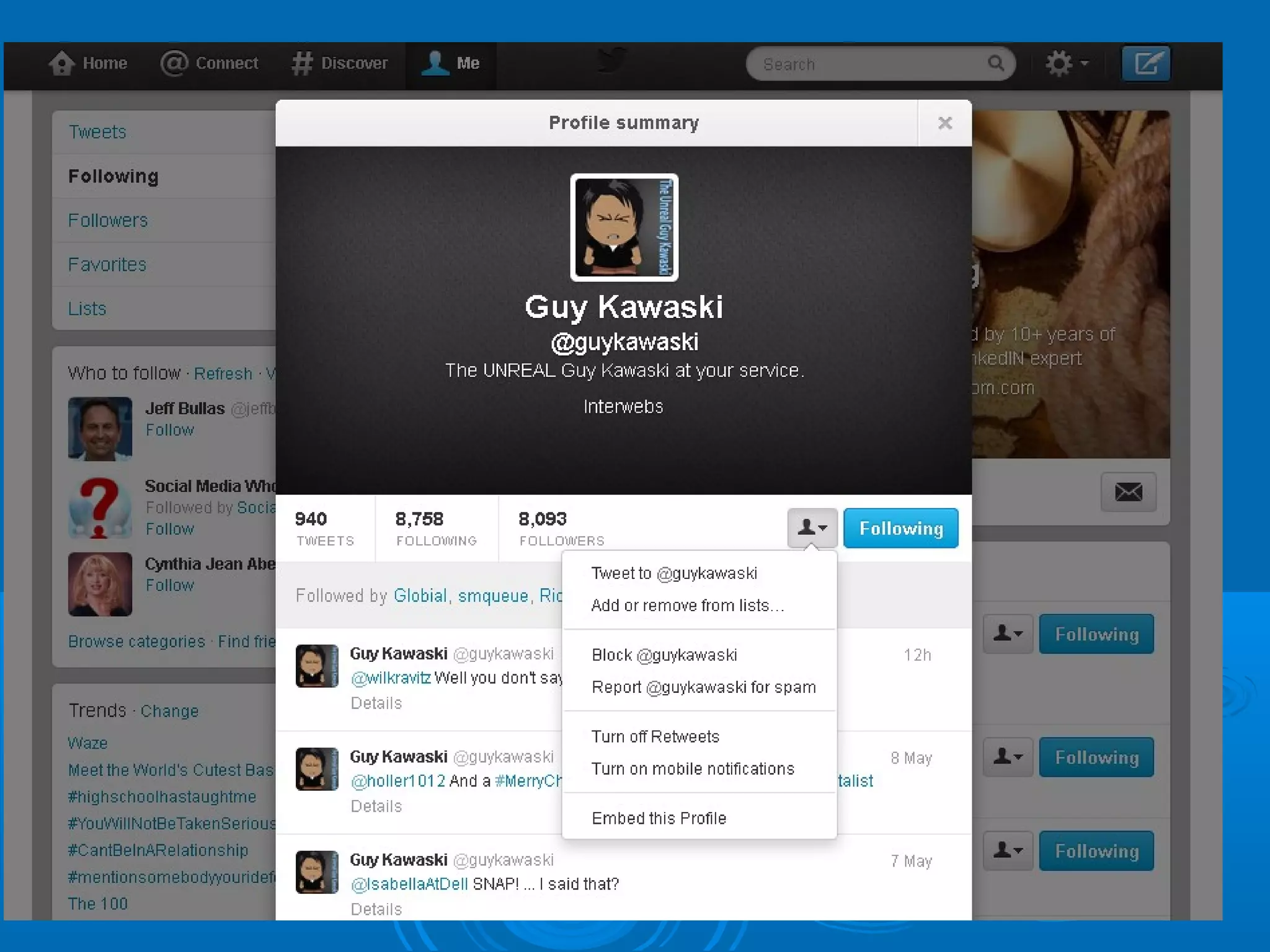Screen dimensions: 1270x952
Task: Click the search magnifier icon
Action: tap(996, 63)
